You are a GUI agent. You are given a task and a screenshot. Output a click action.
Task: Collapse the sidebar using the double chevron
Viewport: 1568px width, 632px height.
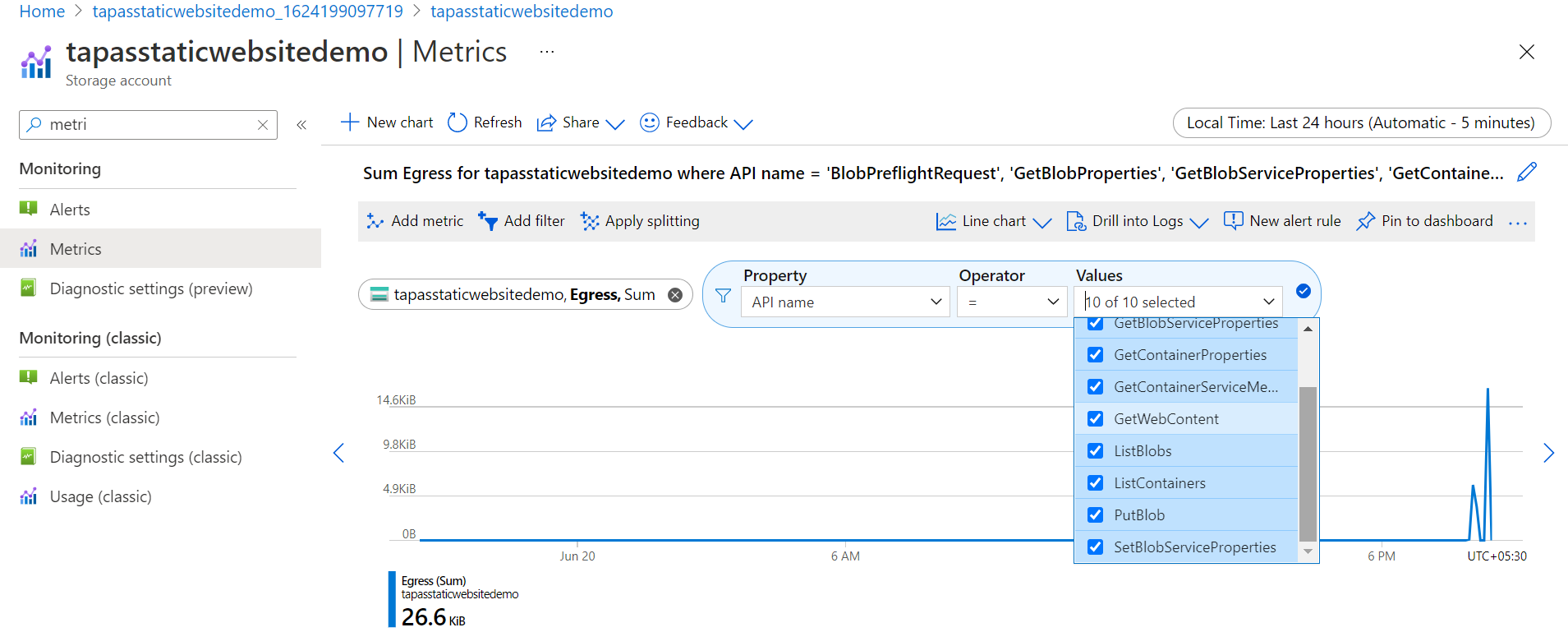point(301,125)
